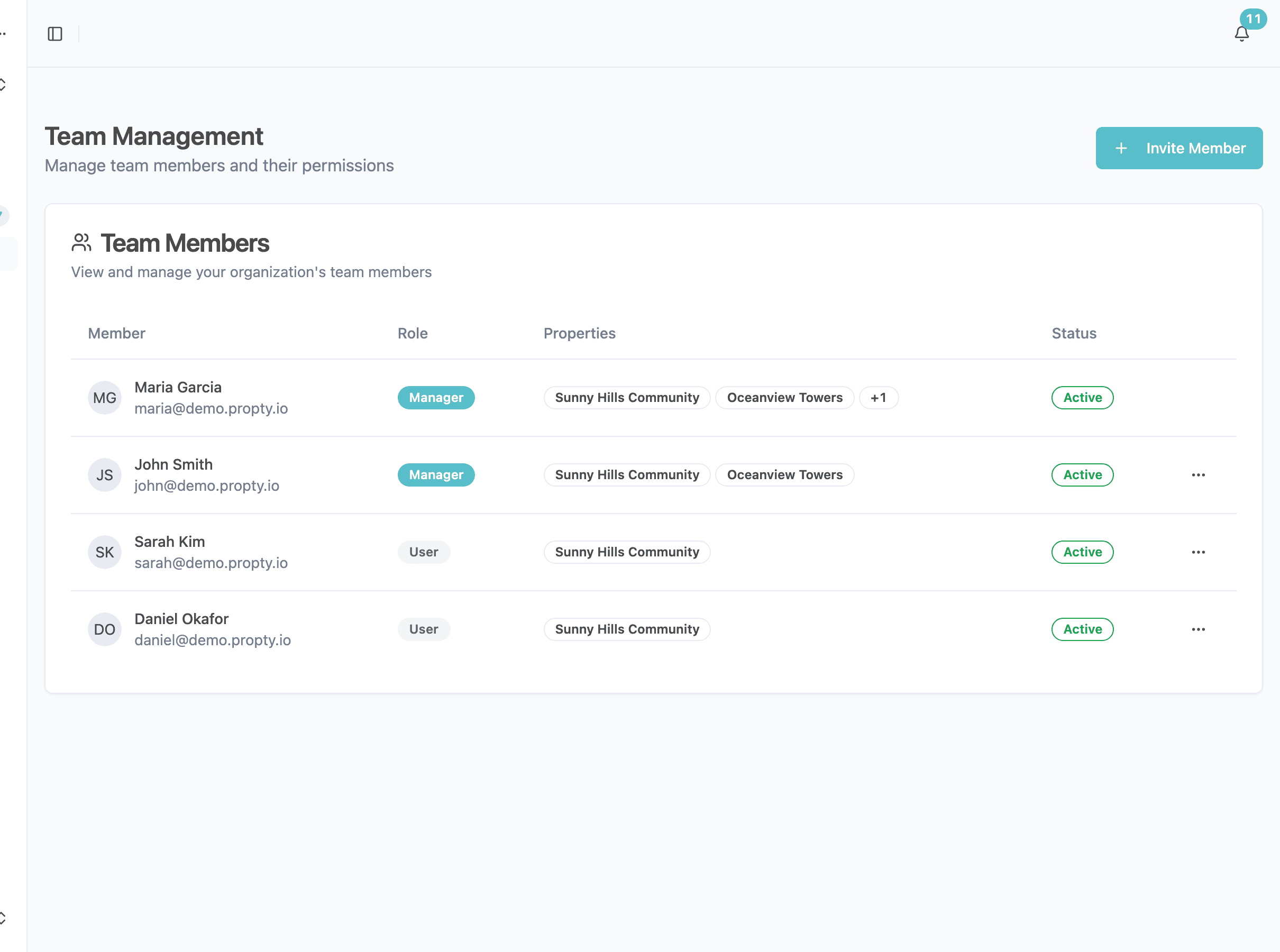Click Sarah Kim's SK avatar

(x=104, y=552)
